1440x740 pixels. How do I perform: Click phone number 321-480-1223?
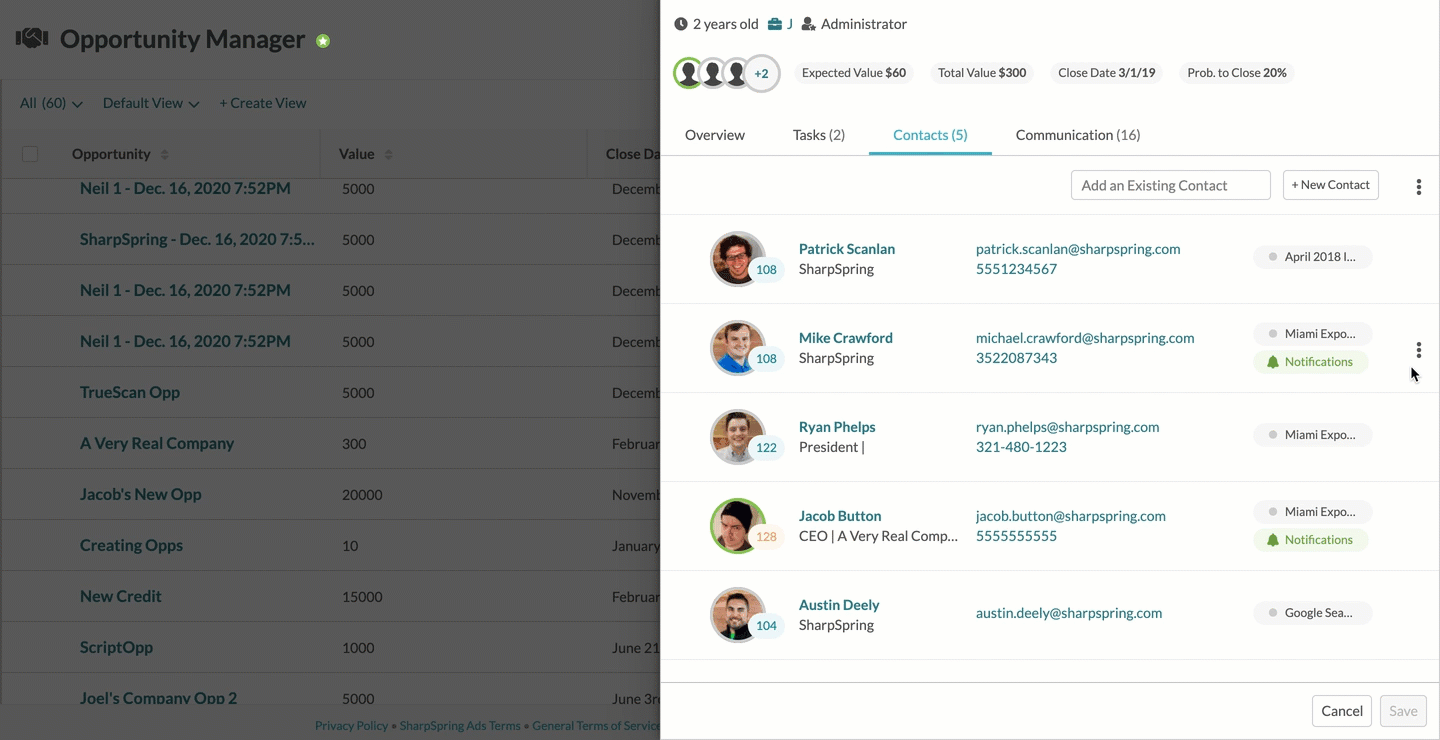click(x=1021, y=447)
